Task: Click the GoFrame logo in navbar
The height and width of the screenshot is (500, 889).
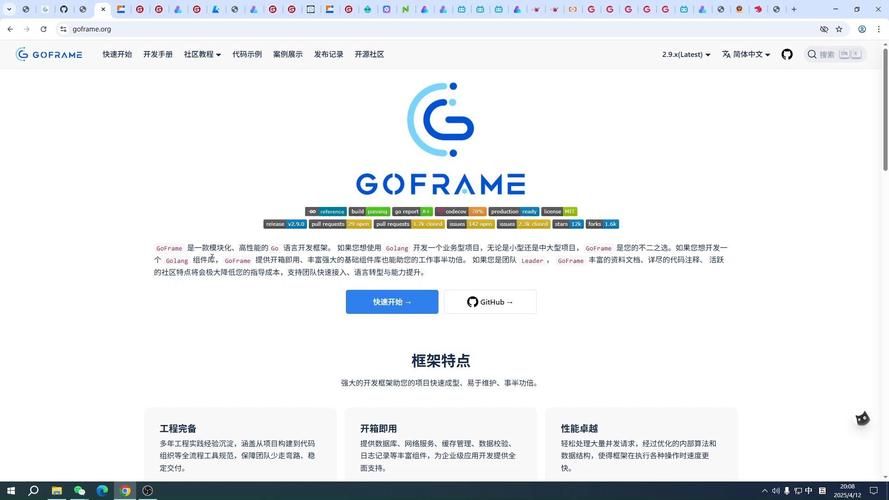Action: (49, 54)
